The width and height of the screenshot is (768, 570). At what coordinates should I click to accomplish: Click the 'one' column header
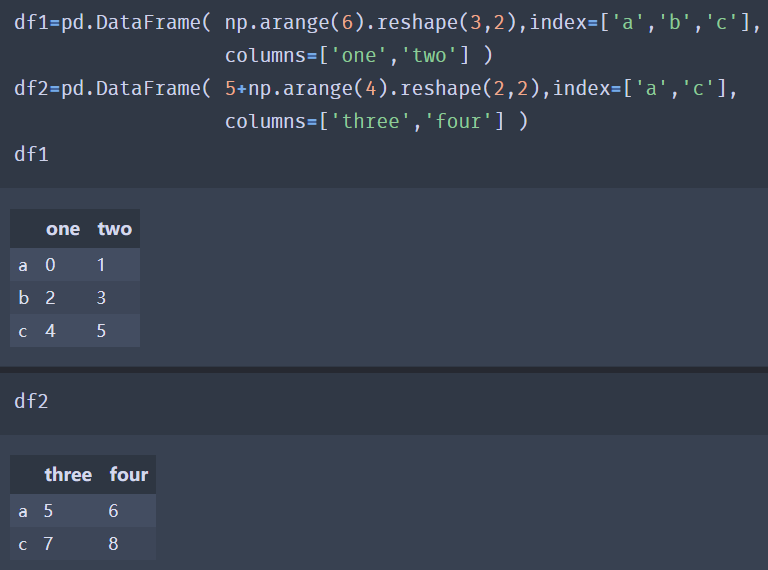pyautogui.click(x=62, y=229)
